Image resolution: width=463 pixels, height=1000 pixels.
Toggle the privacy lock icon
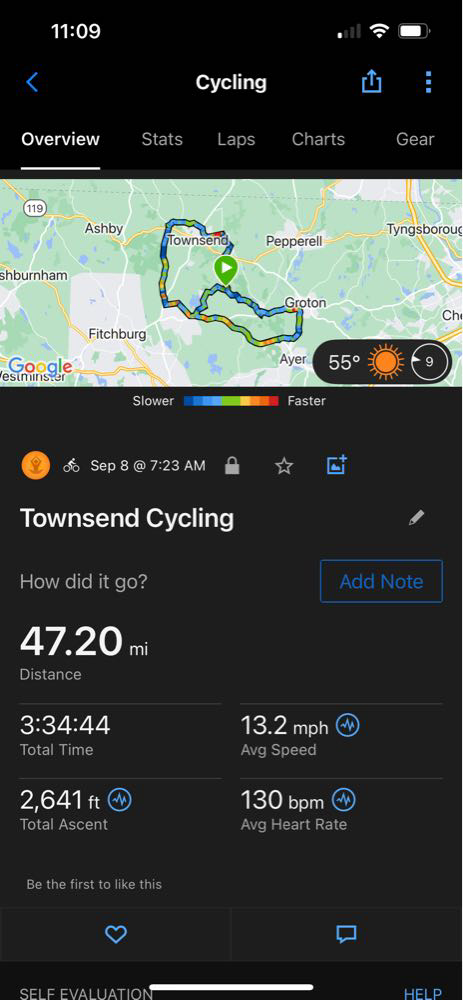232,466
